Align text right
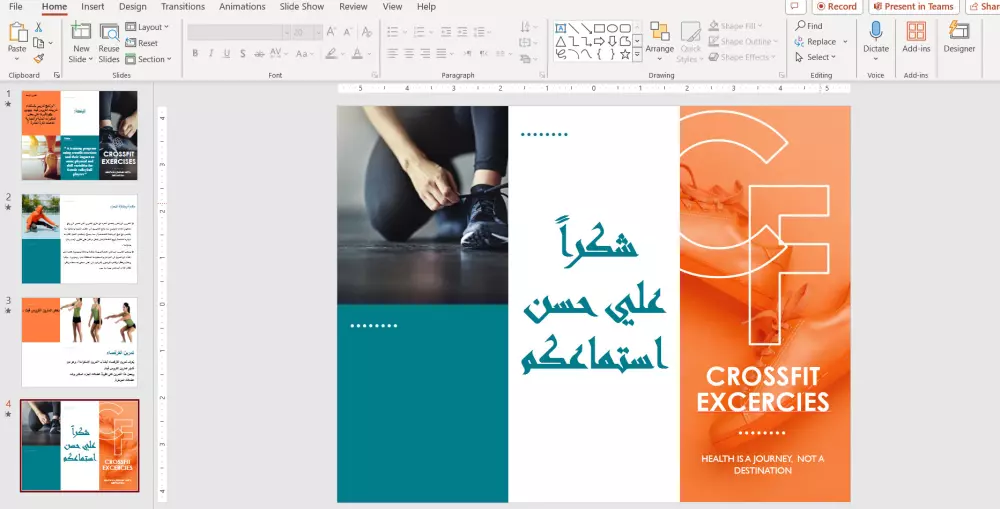Image resolution: width=1000 pixels, height=509 pixels. pos(425,54)
